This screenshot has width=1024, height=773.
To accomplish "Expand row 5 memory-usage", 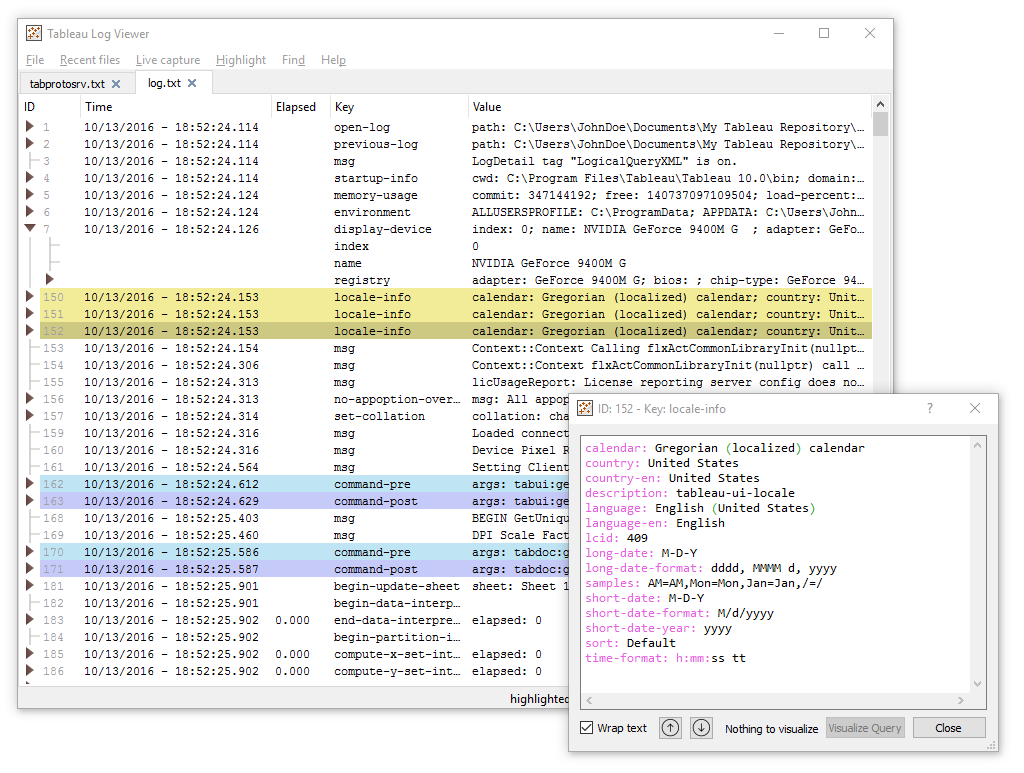I will tap(29, 194).
